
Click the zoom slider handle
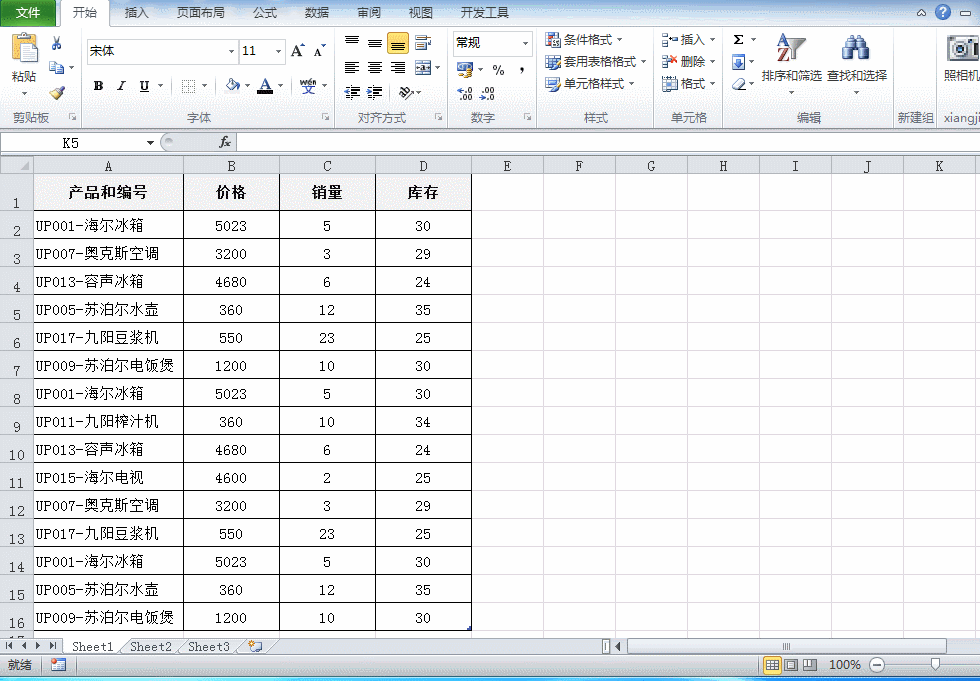click(936, 664)
